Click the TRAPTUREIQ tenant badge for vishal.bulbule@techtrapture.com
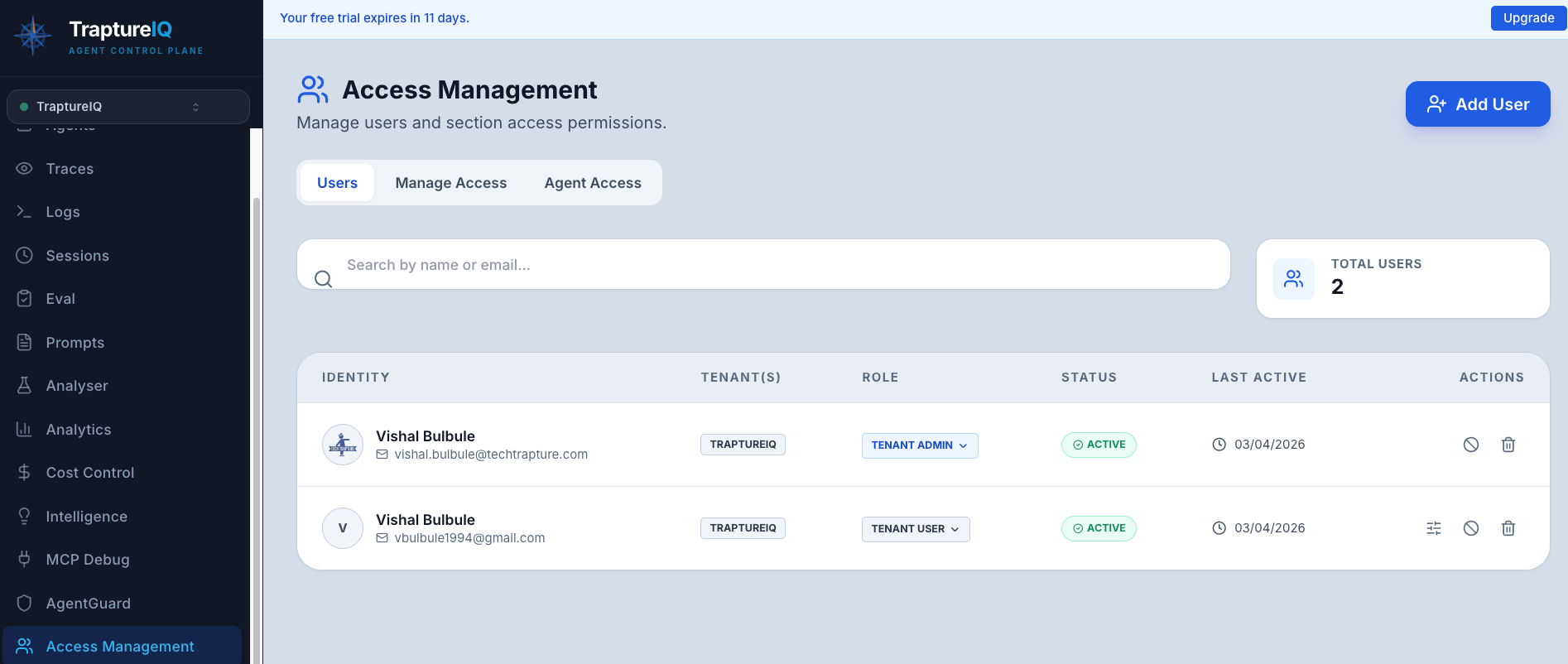 point(743,445)
